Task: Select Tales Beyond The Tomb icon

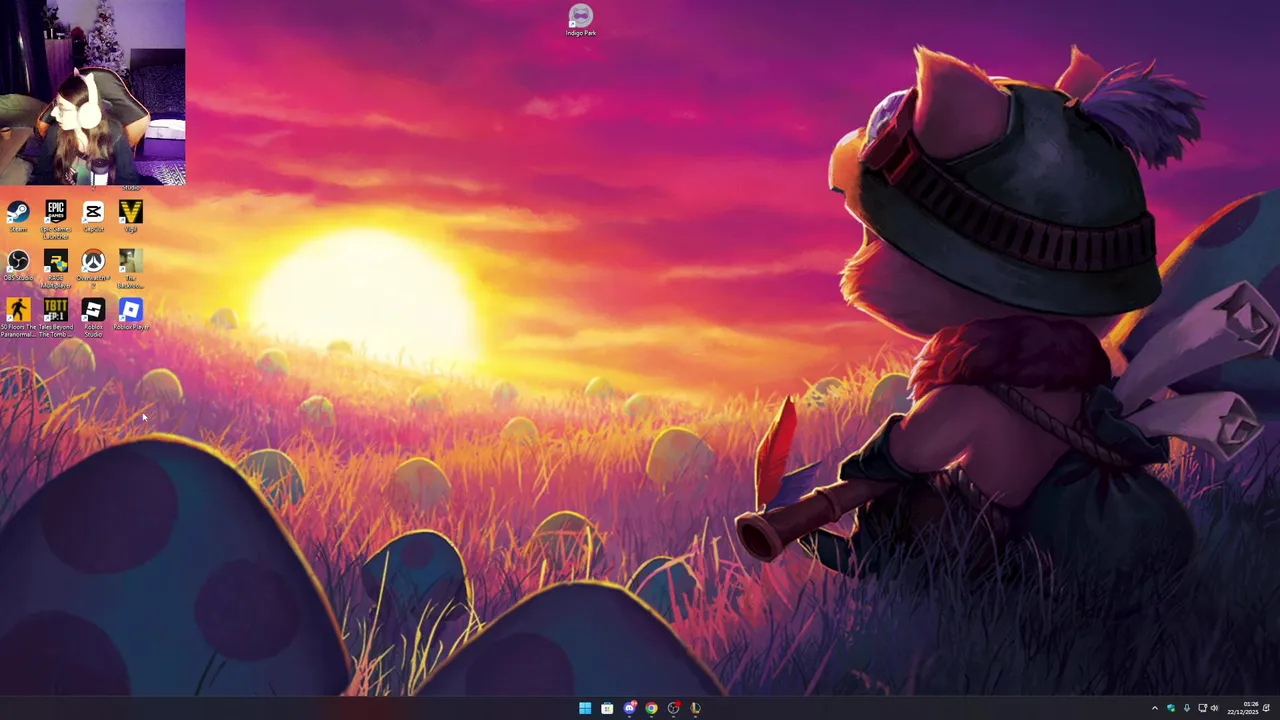Action: coord(56,318)
